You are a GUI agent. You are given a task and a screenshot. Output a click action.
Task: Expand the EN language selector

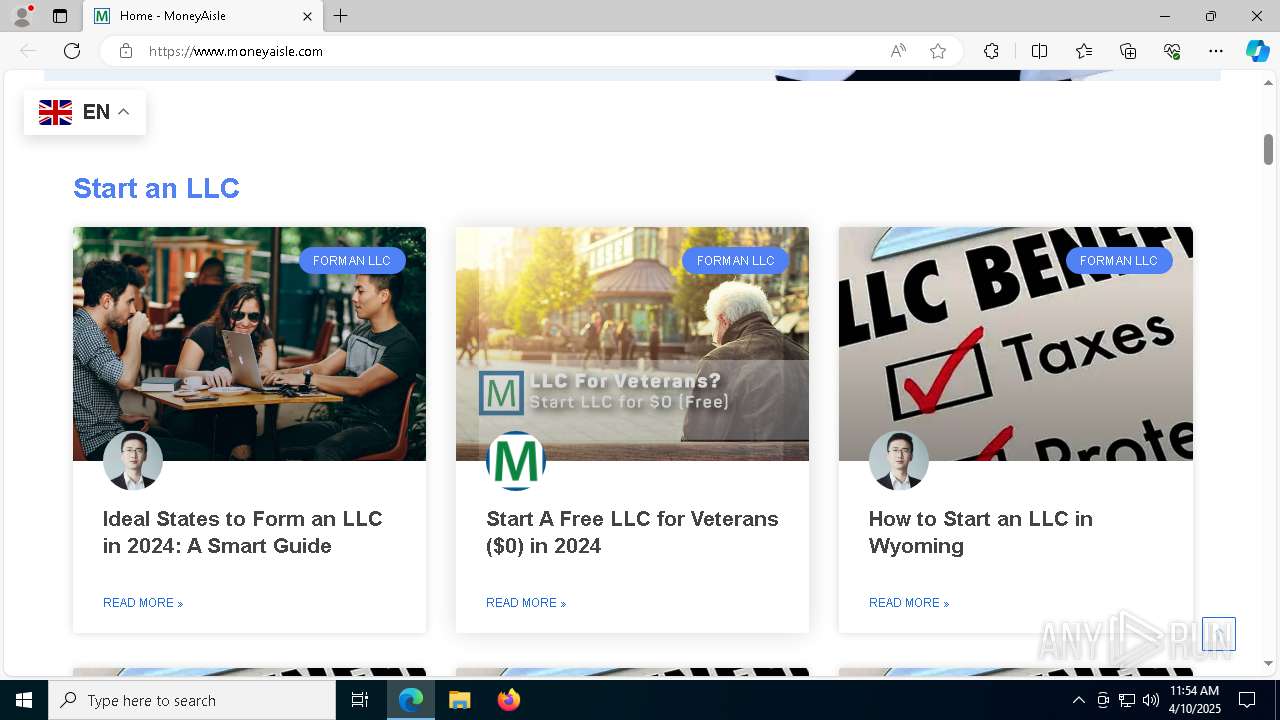tap(85, 112)
